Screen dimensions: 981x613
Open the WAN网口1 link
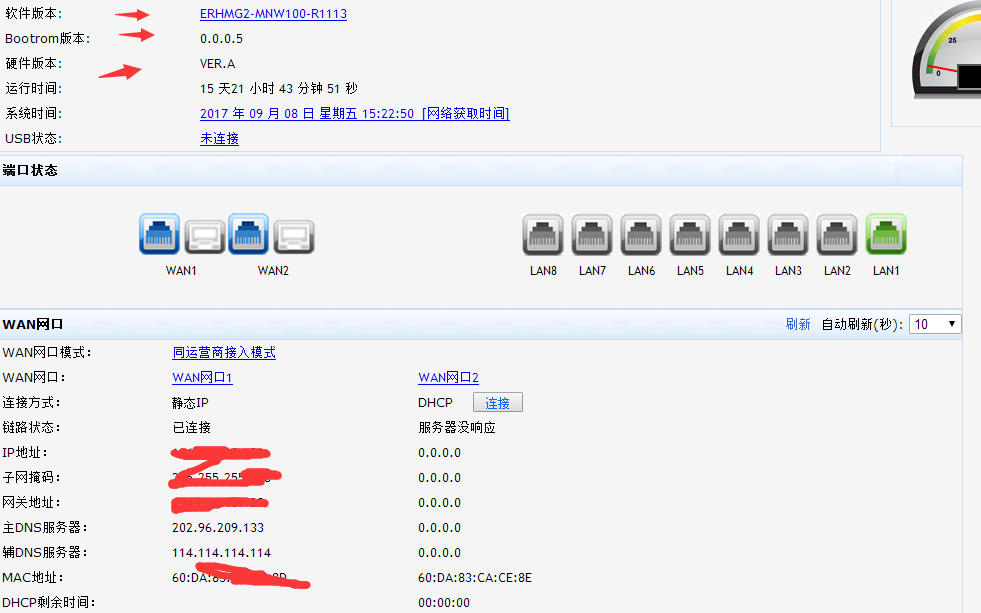coord(202,378)
